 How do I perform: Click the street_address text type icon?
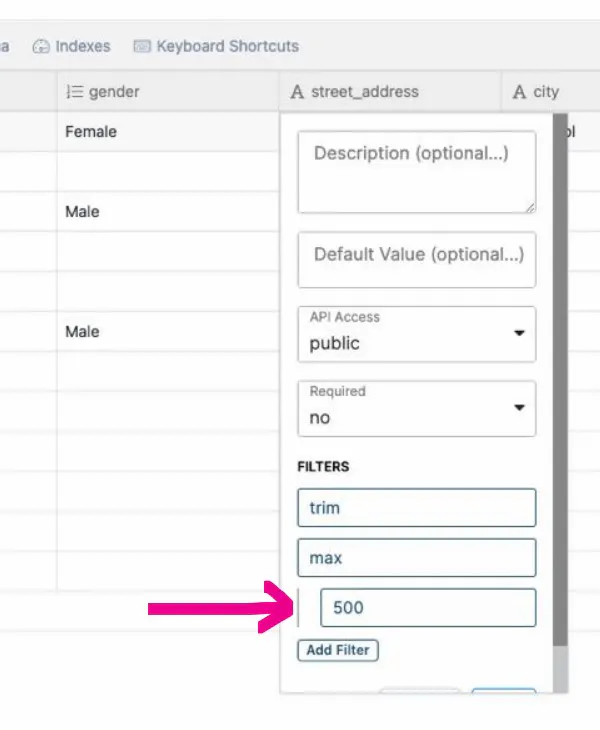click(297, 92)
